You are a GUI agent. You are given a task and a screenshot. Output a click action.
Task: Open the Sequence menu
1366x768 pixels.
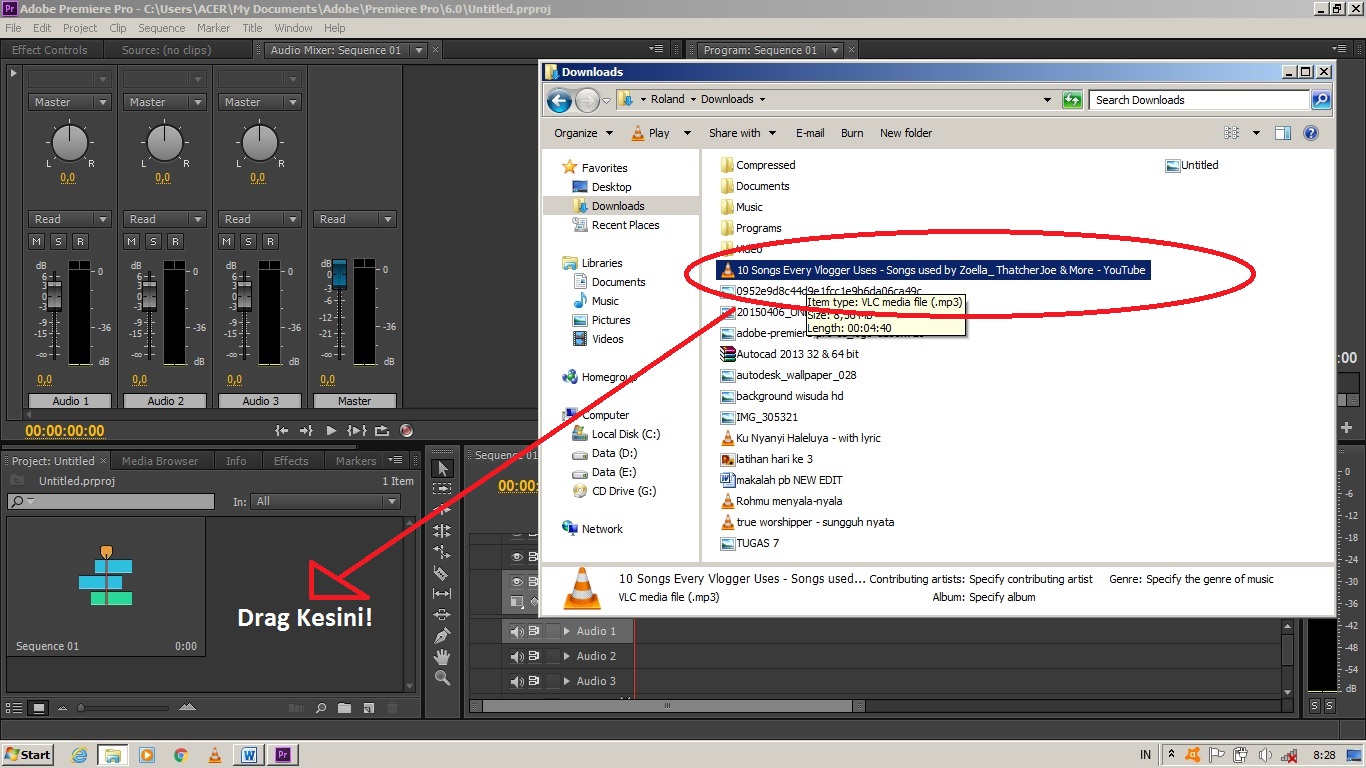[x=160, y=27]
